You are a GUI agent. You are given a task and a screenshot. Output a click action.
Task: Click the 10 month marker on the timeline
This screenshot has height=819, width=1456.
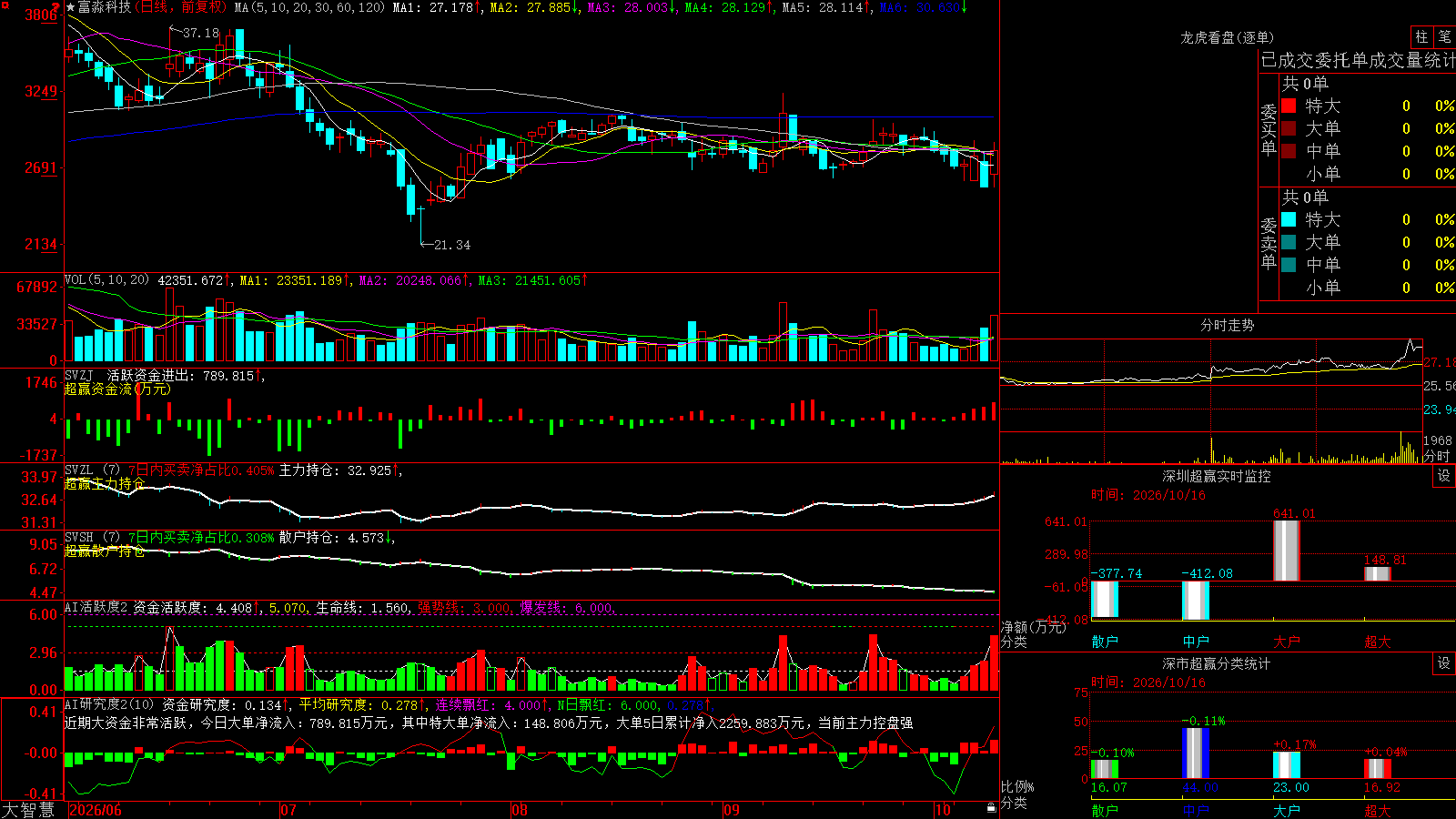click(943, 810)
